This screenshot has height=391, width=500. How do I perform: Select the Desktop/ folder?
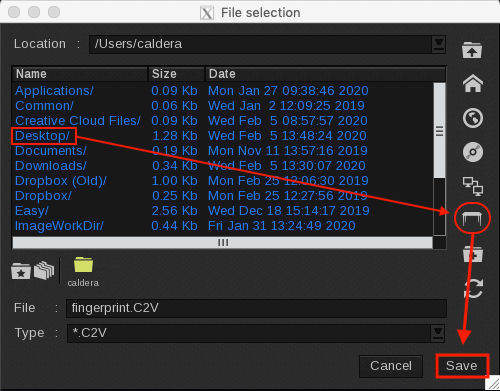coord(42,136)
